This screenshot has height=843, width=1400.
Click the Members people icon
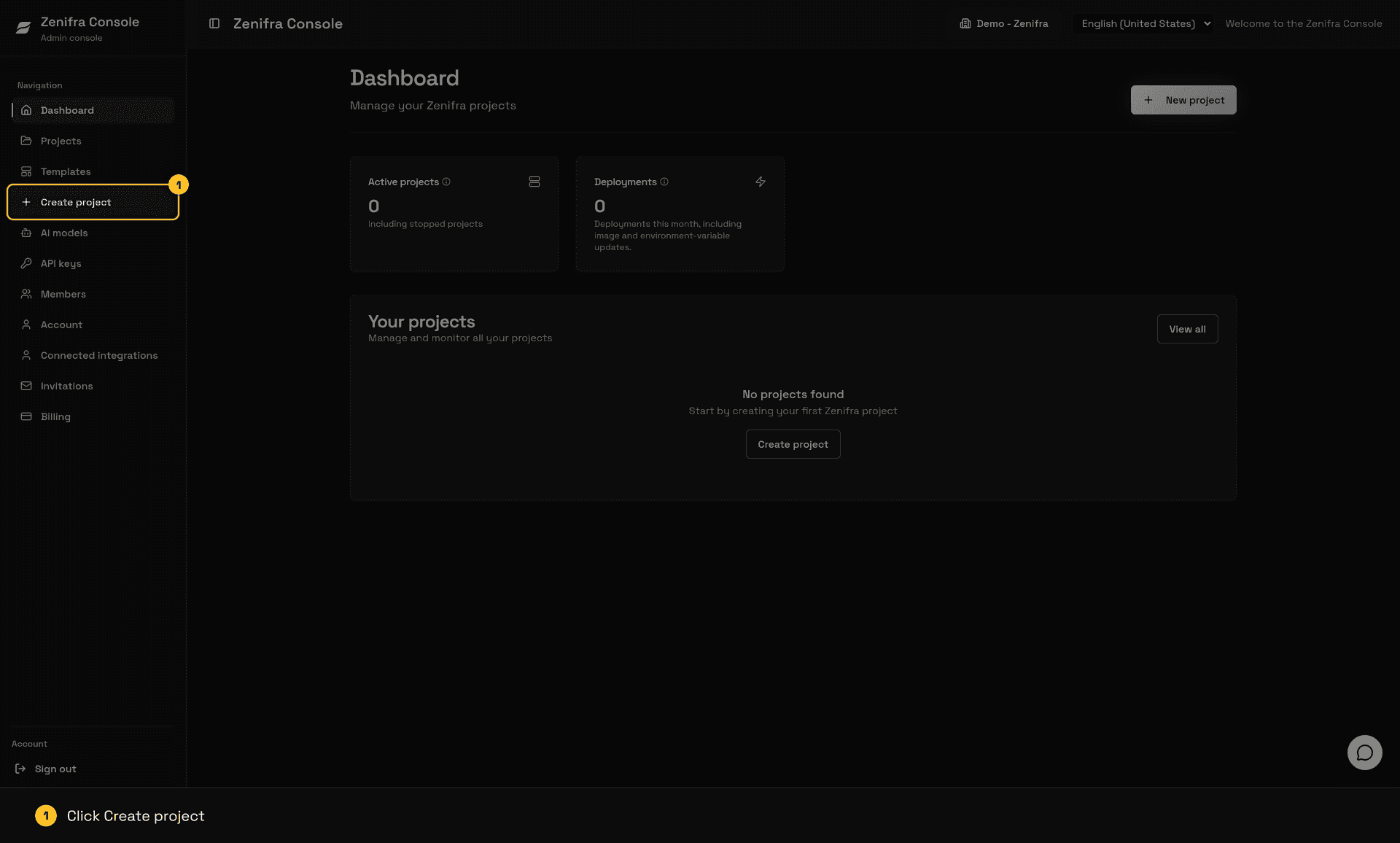pos(26,294)
